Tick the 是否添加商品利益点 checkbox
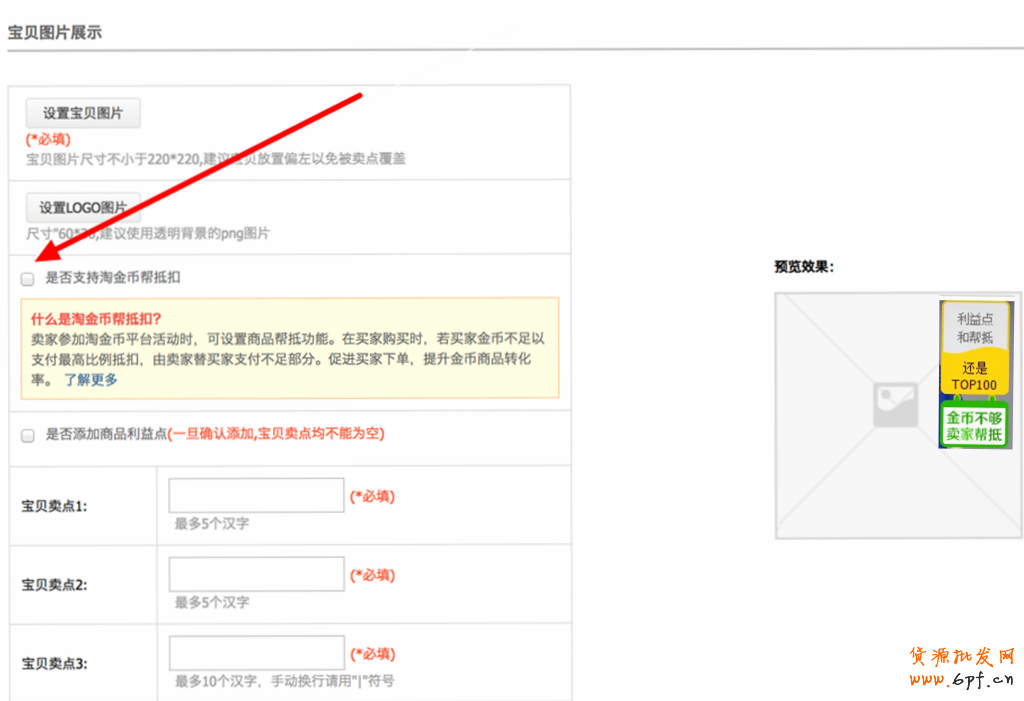The height and width of the screenshot is (701, 1024). click(x=28, y=435)
